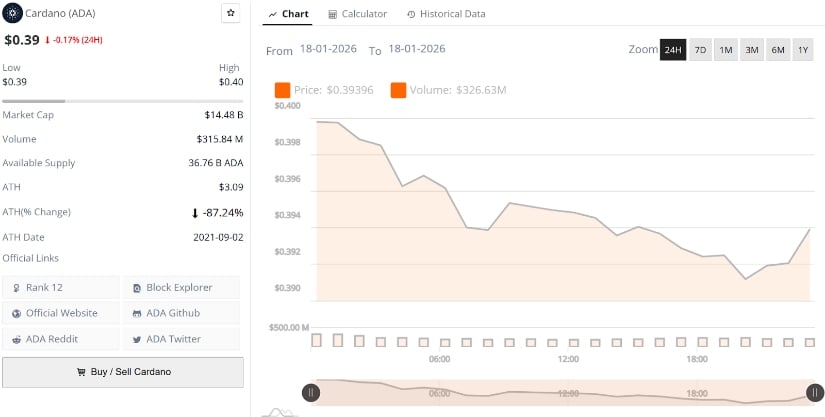
Task: Select the 24H zoom range
Action: pyautogui.click(x=673, y=50)
